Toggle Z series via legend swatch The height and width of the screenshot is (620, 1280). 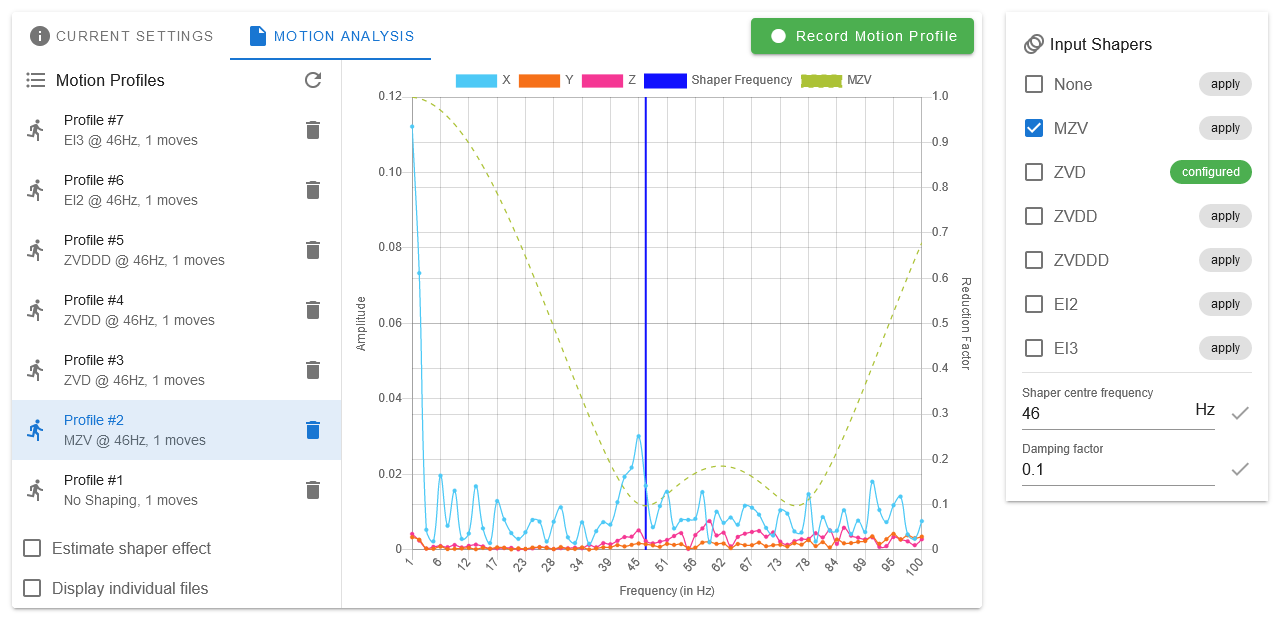(602, 80)
